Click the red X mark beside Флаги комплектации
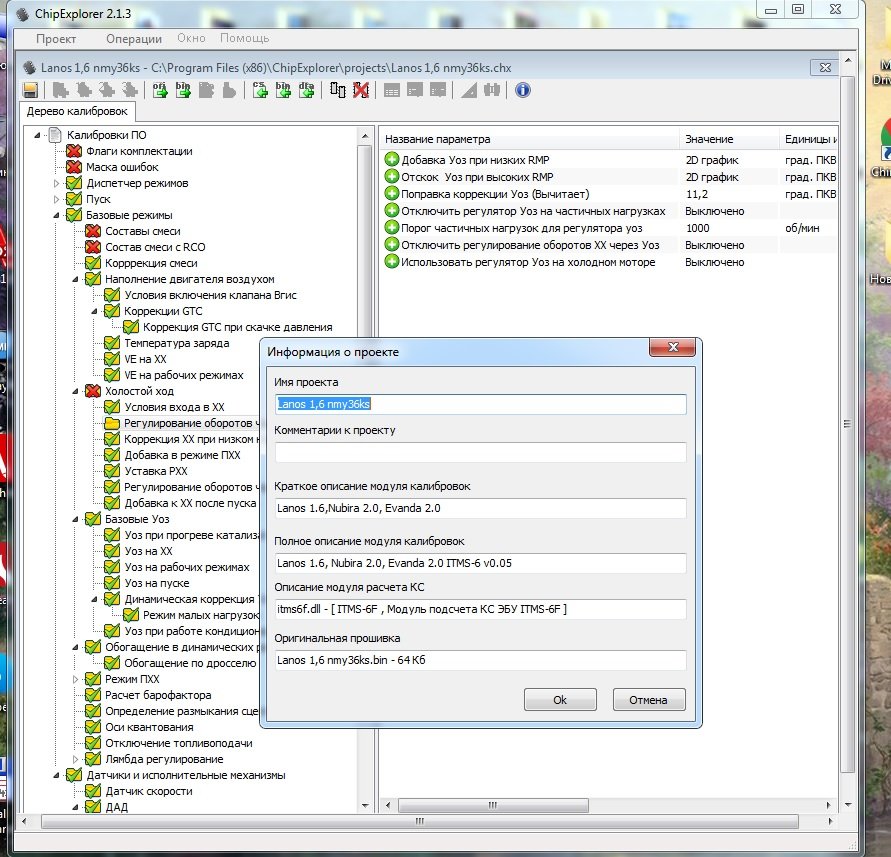891x857 pixels. pyautogui.click(x=74, y=151)
